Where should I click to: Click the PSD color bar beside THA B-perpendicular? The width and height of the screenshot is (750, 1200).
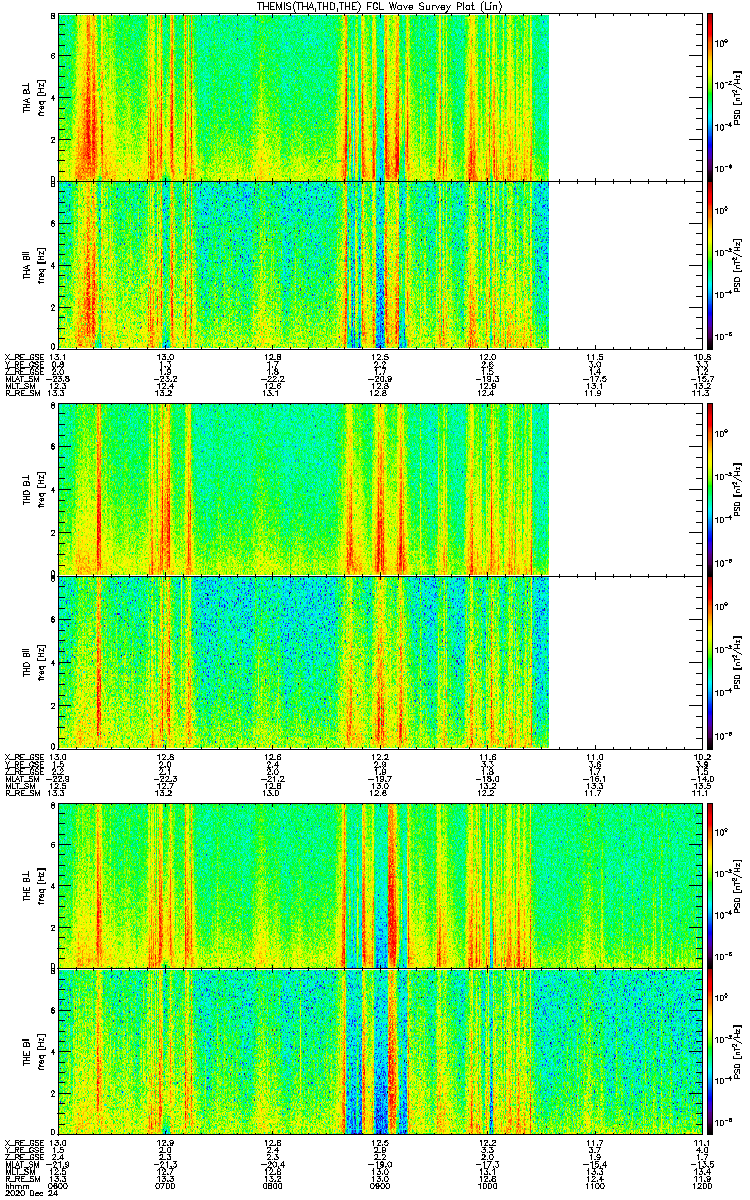pyautogui.click(x=709, y=97)
